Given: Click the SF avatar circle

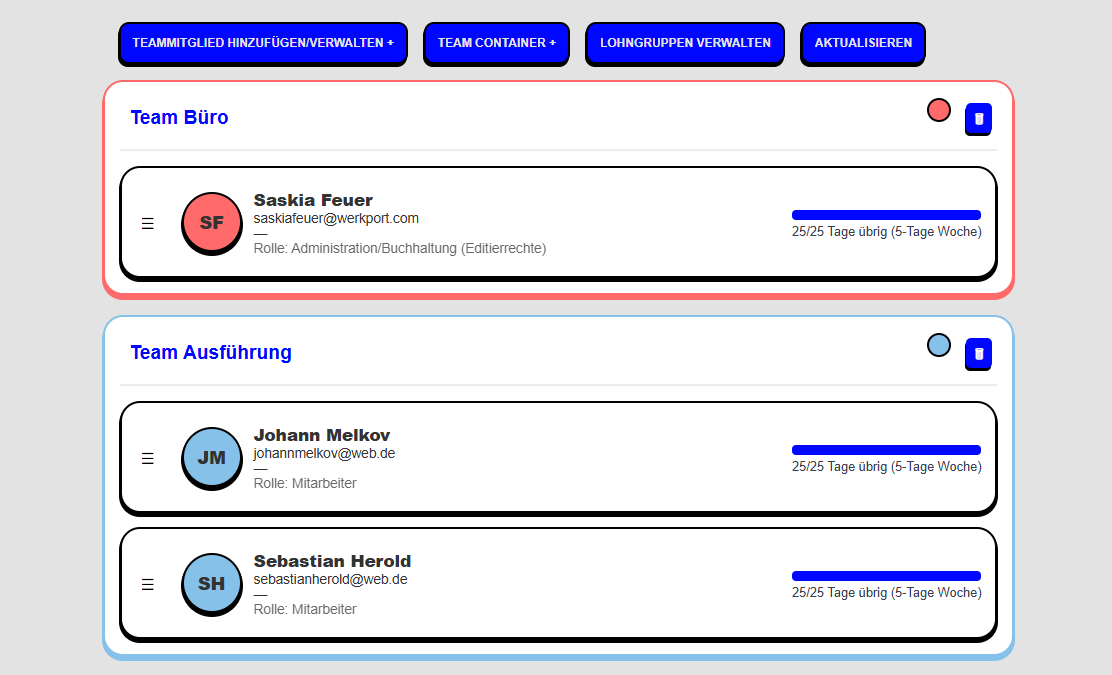Looking at the screenshot, I should (212, 223).
